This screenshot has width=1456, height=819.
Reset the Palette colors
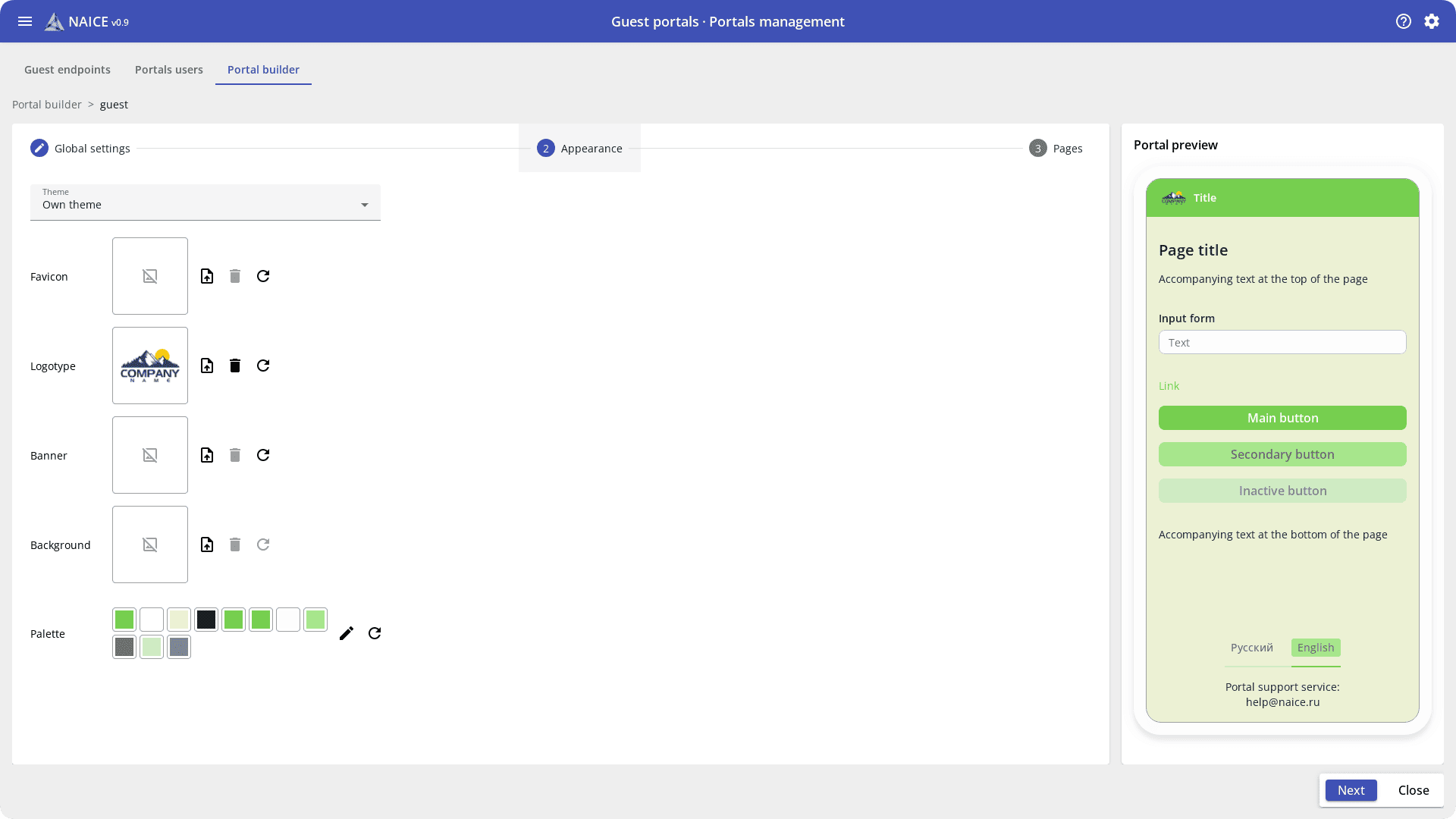click(x=375, y=633)
